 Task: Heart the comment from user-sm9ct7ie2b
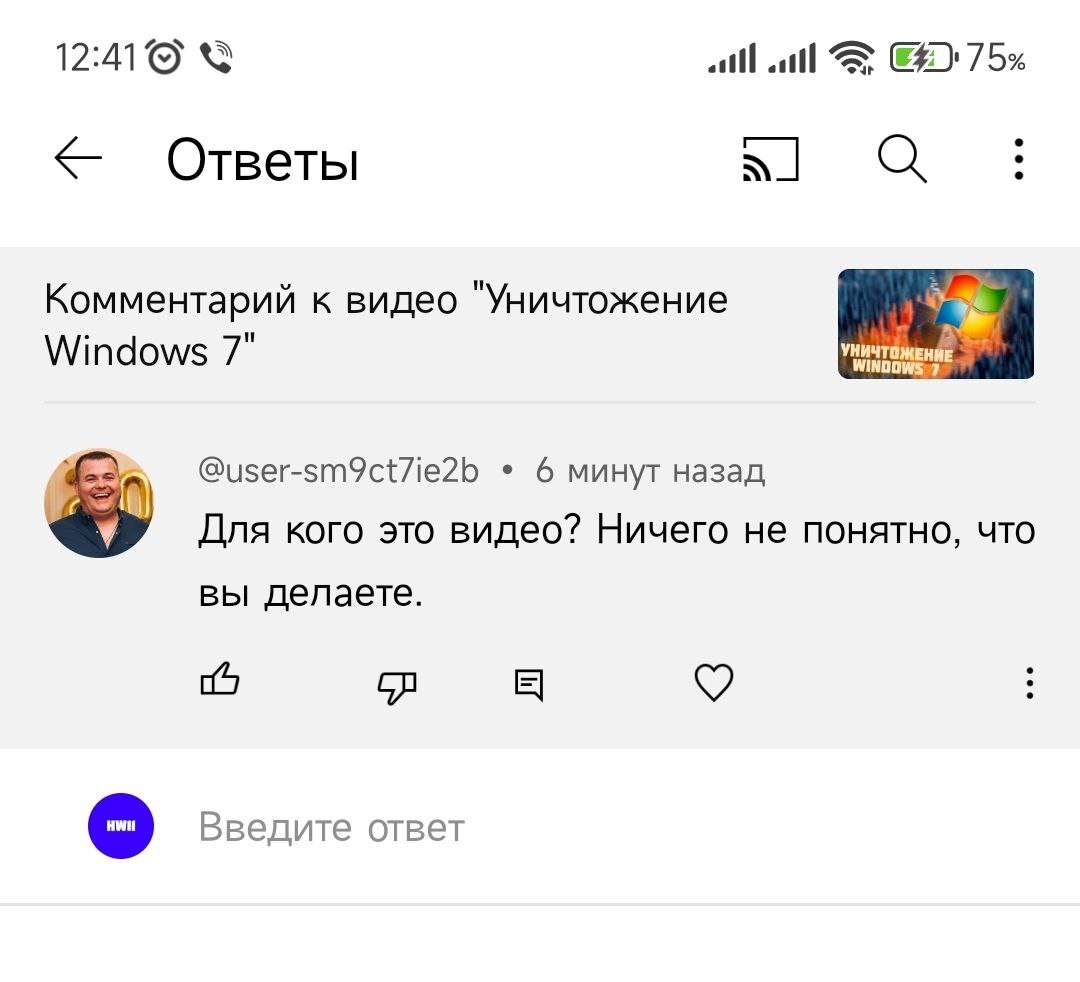click(x=713, y=683)
